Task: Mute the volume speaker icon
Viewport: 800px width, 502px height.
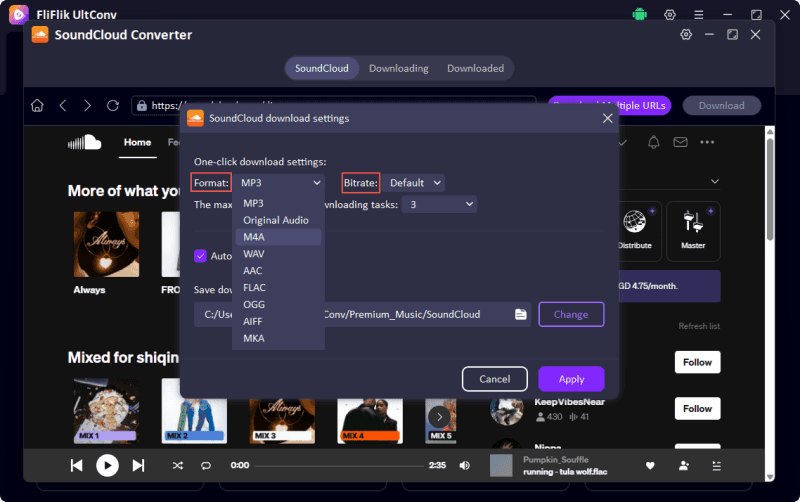Action: pos(464,465)
